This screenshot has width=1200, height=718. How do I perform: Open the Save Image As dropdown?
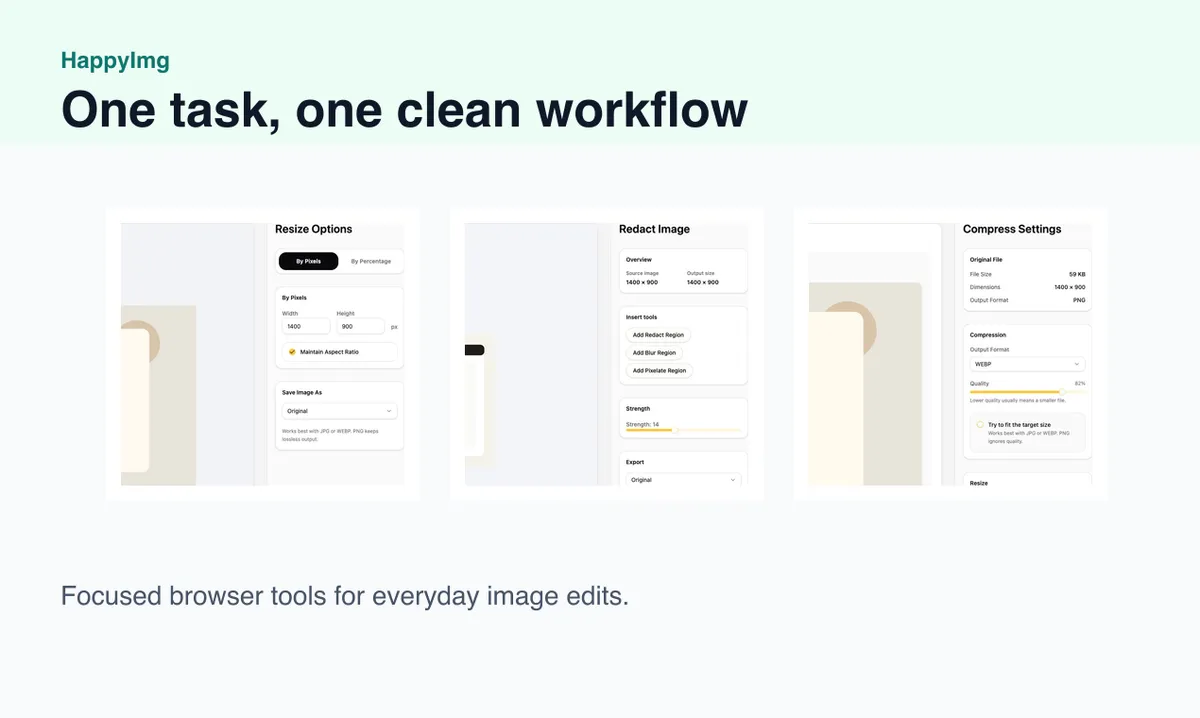coord(339,411)
